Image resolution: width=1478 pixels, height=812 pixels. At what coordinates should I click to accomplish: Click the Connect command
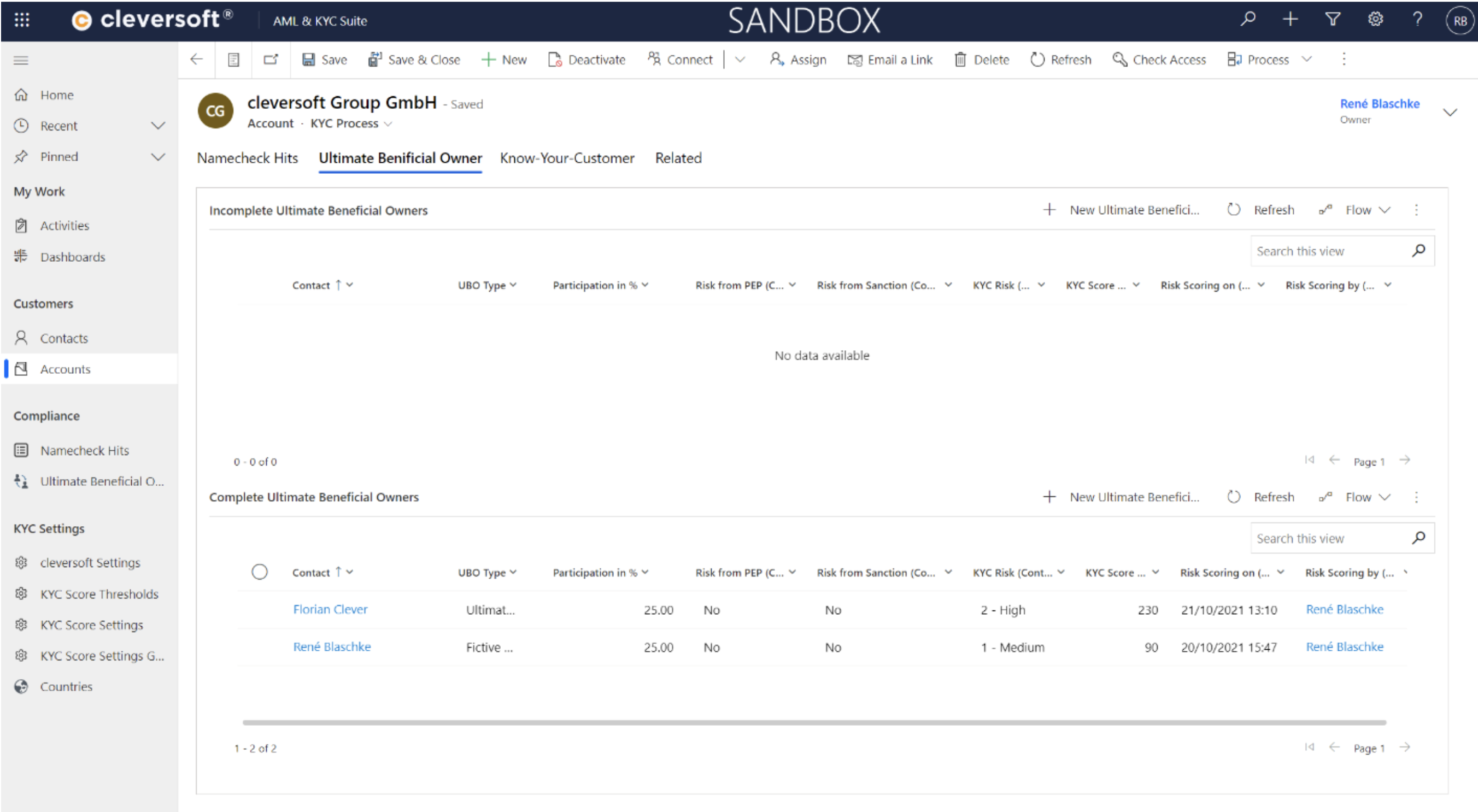(680, 60)
